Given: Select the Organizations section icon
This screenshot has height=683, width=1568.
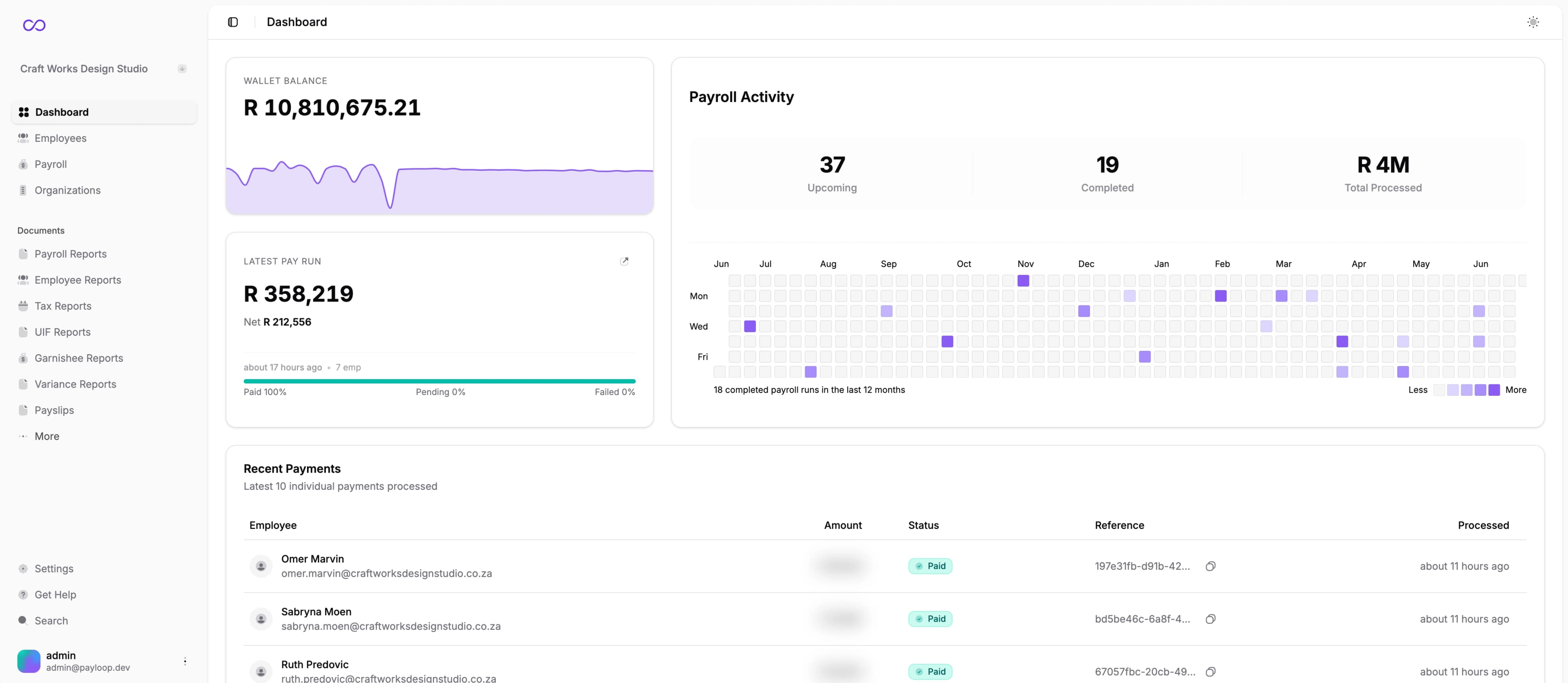Looking at the screenshot, I should point(22,190).
